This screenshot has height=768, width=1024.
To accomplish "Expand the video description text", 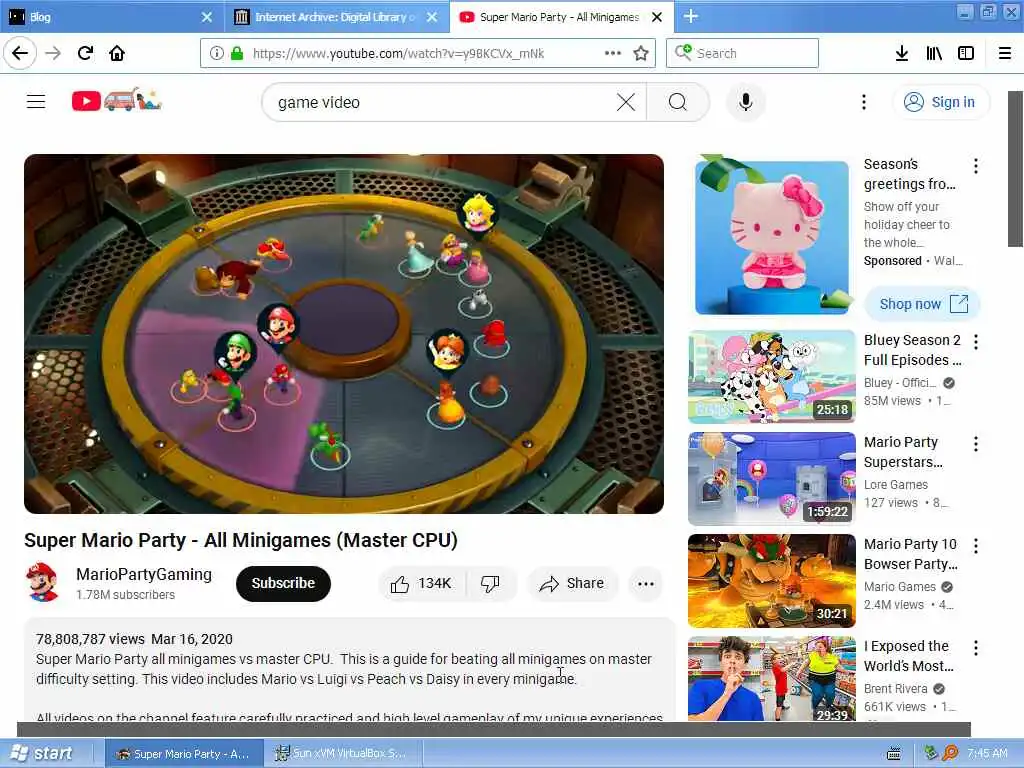I will tap(349, 669).
